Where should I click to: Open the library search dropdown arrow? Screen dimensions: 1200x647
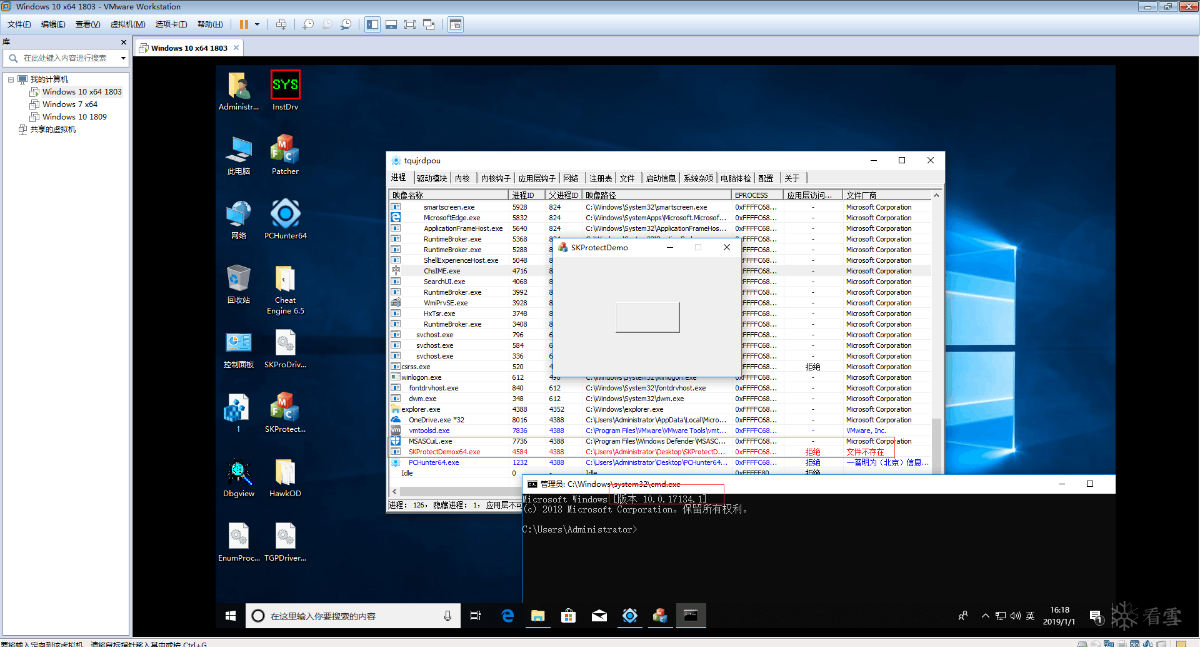123,58
